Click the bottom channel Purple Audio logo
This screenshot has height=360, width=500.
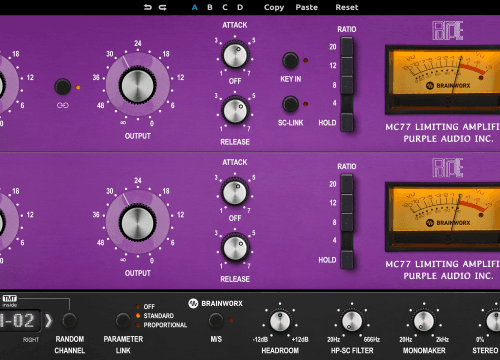coord(448,168)
